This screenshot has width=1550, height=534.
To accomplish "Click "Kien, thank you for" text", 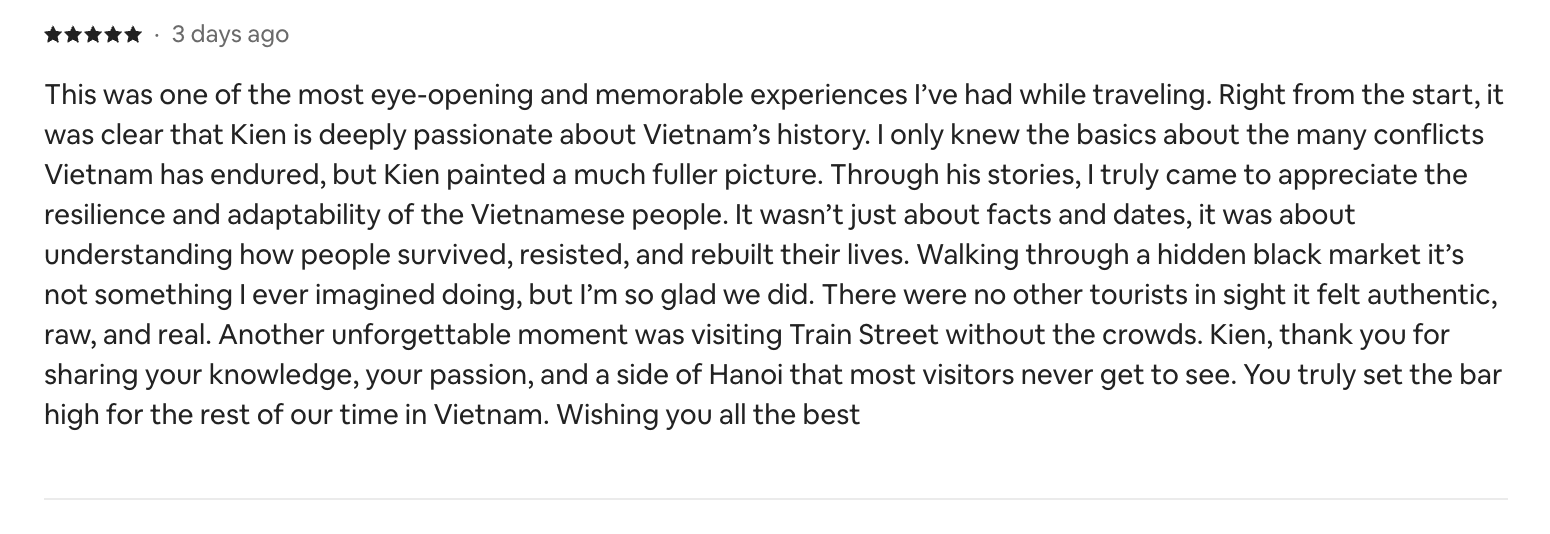I will 1329,334.
